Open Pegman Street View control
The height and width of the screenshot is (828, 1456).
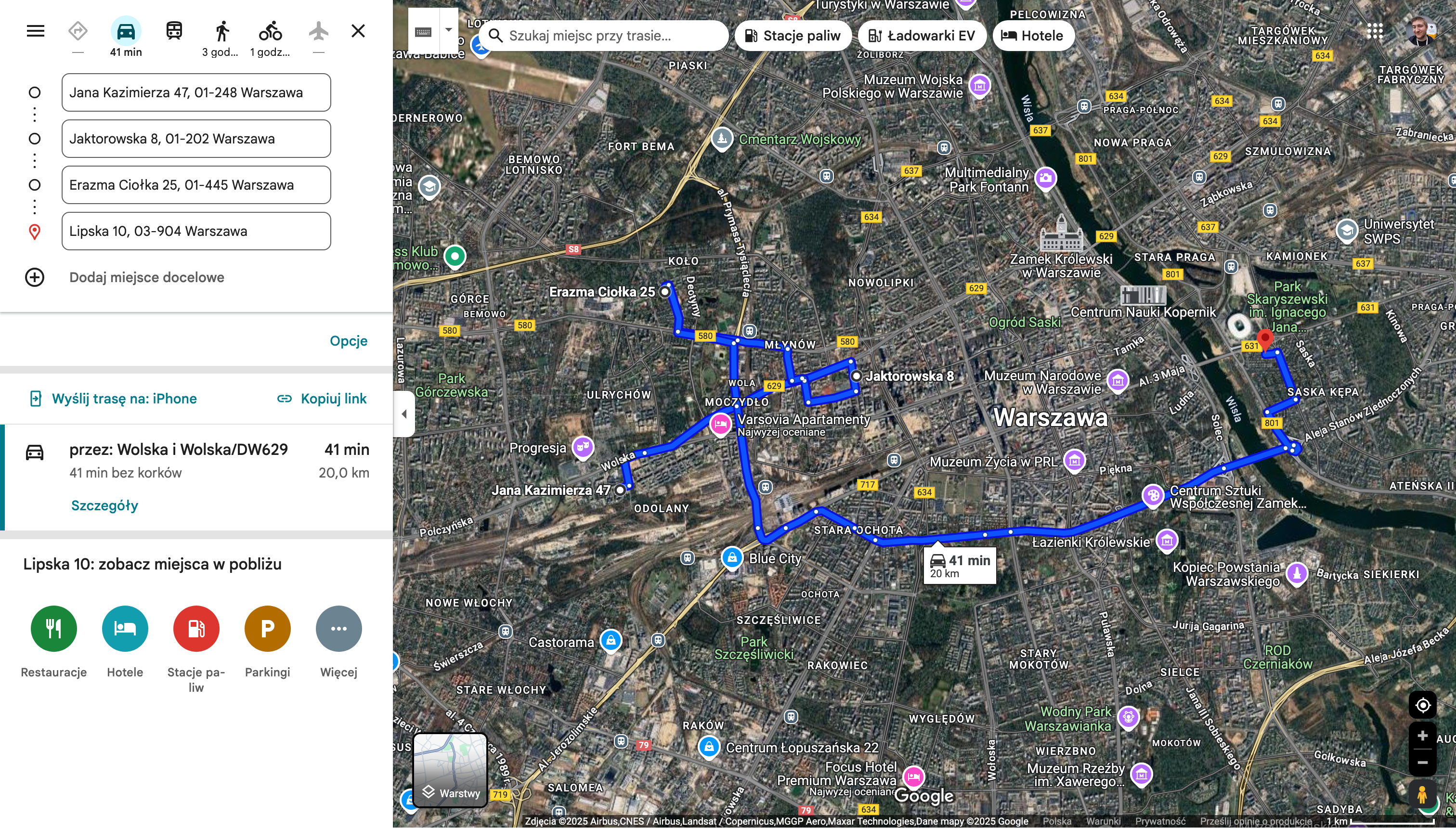coord(1422,794)
